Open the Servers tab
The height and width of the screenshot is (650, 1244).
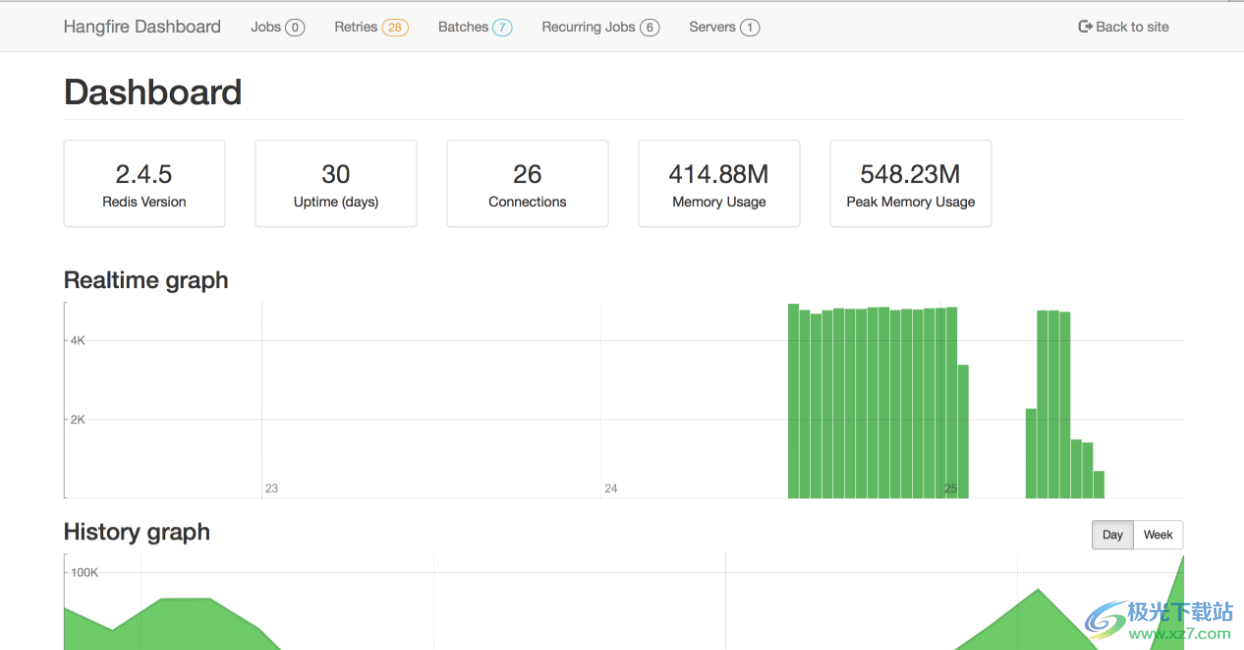pos(724,27)
